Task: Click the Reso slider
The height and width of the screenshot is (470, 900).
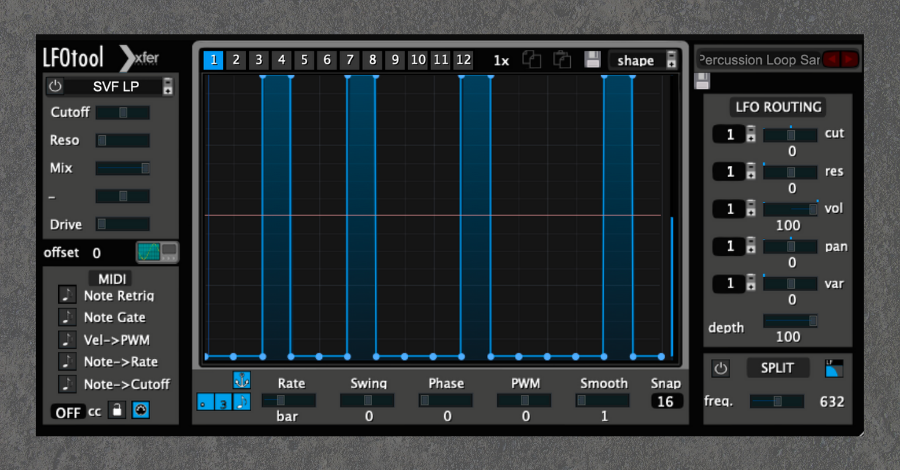Action: tap(123, 140)
